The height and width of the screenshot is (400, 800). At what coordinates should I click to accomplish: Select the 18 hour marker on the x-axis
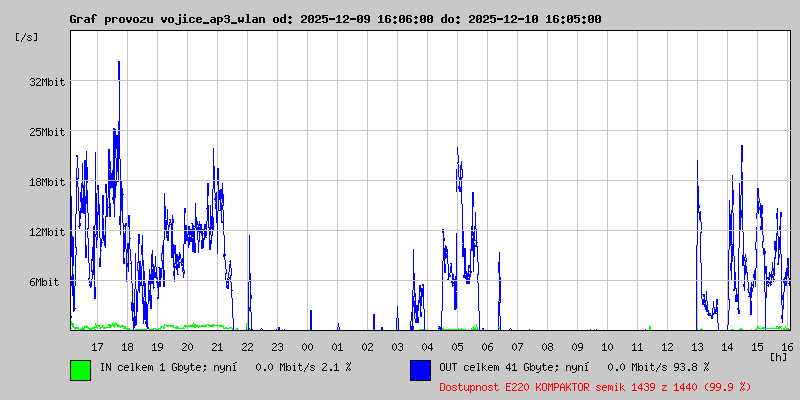[128, 347]
